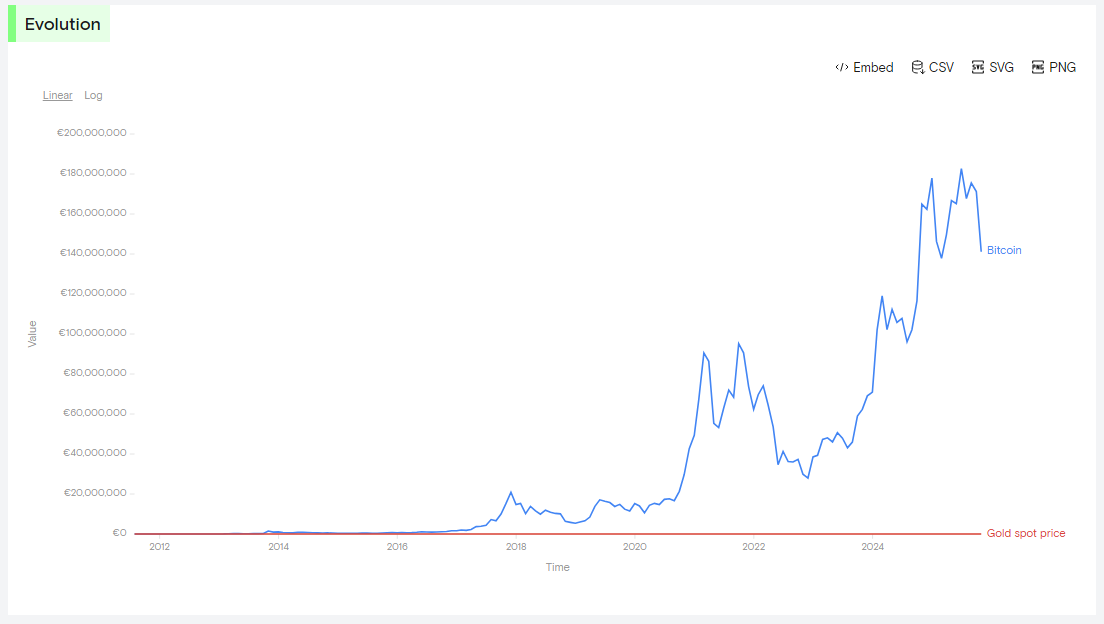
Task: Click the €0 value axis label
Action: coord(119,533)
